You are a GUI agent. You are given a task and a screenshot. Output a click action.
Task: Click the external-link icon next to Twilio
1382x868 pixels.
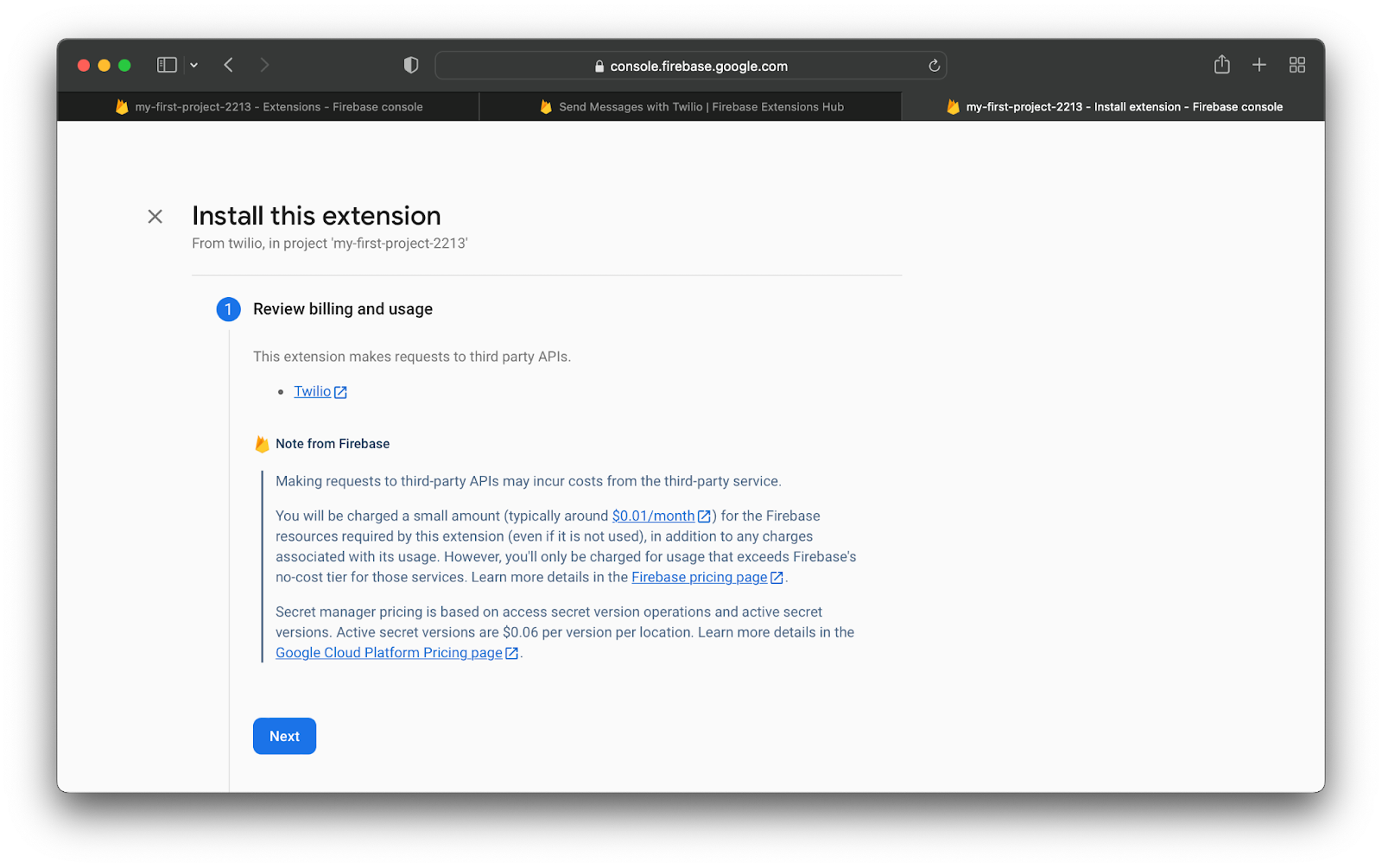pyautogui.click(x=340, y=392)
